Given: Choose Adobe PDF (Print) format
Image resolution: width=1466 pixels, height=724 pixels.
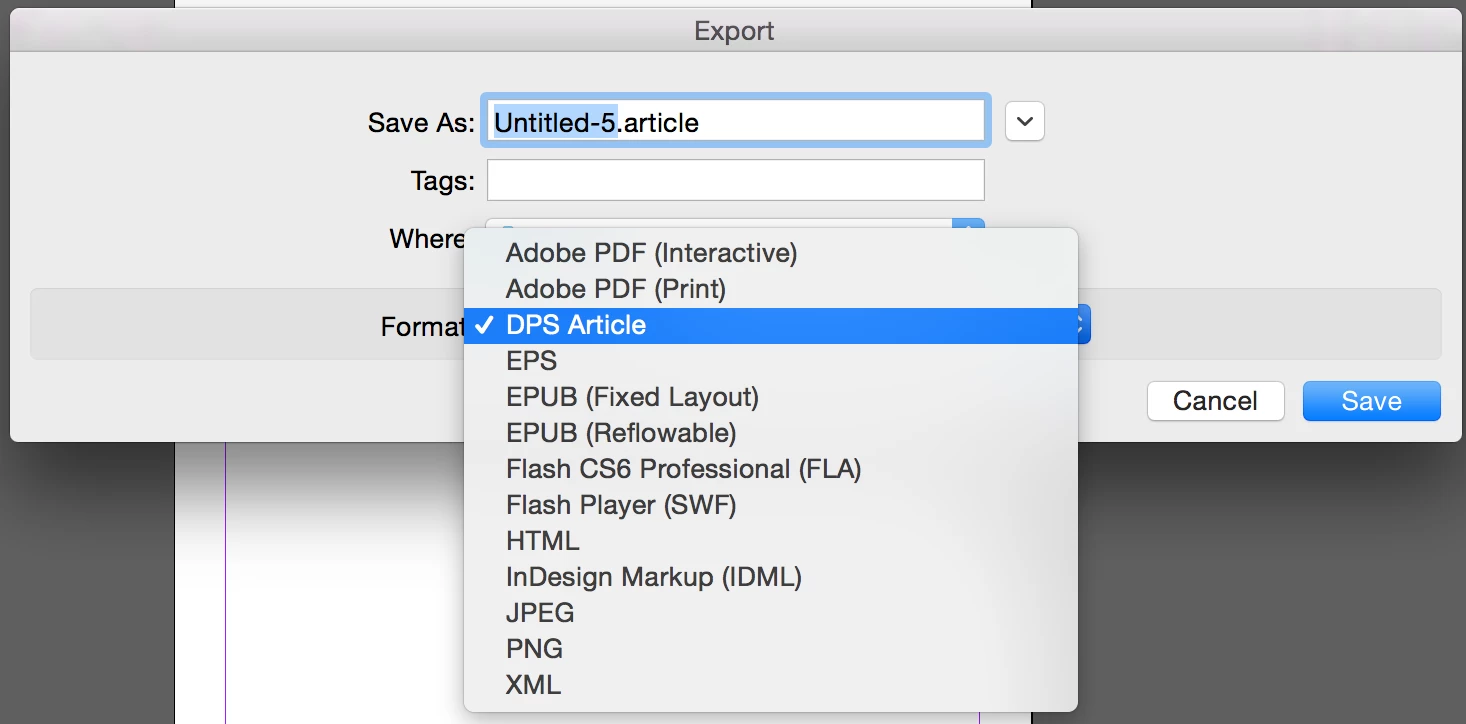Looking at the screenshot, I should pyautogui.click(x=771, y=289).
